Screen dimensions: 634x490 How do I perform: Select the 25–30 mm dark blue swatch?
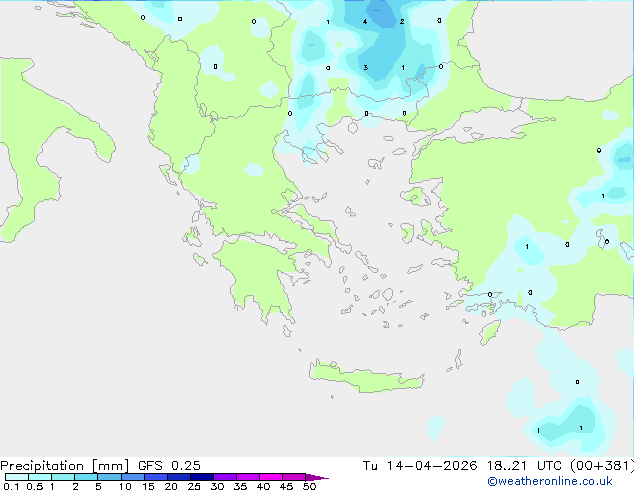[202, 477]
